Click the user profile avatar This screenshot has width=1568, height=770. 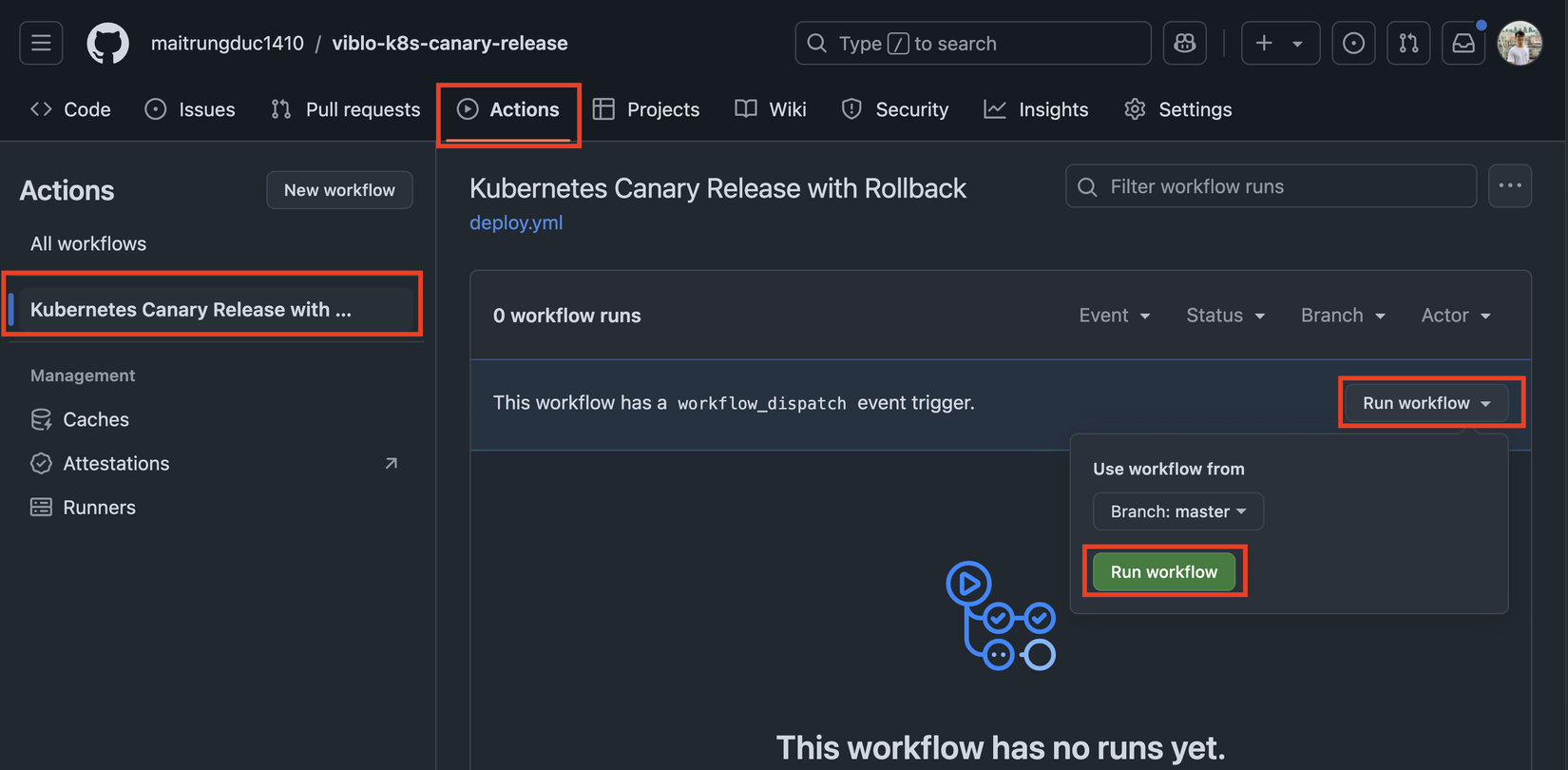tap(1520, 44)
